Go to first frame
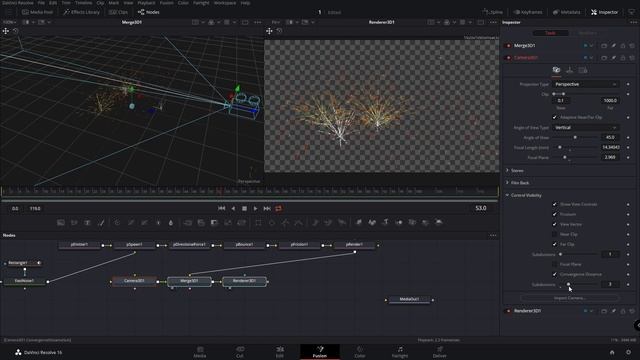The width and height of the screenshot is (640, 360). [x=222, y=209]
